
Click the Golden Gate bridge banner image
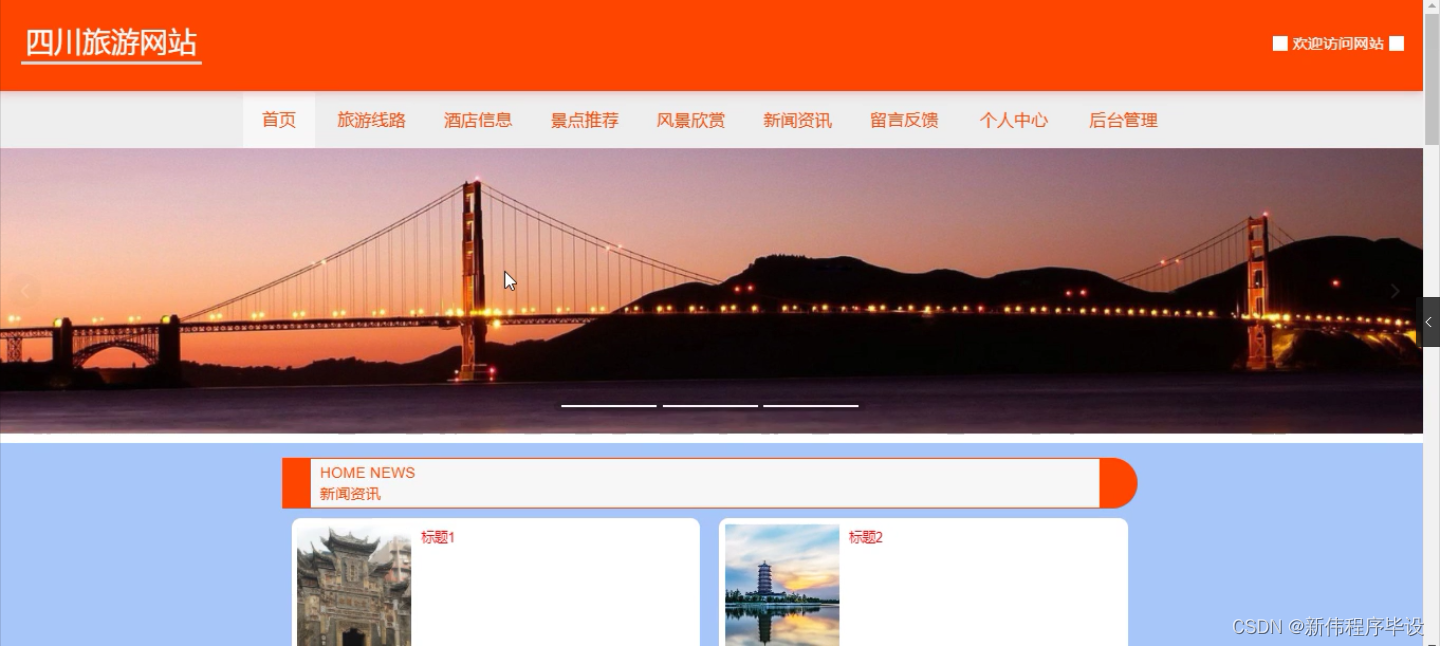pyautogui.click(x=711, y=291)
